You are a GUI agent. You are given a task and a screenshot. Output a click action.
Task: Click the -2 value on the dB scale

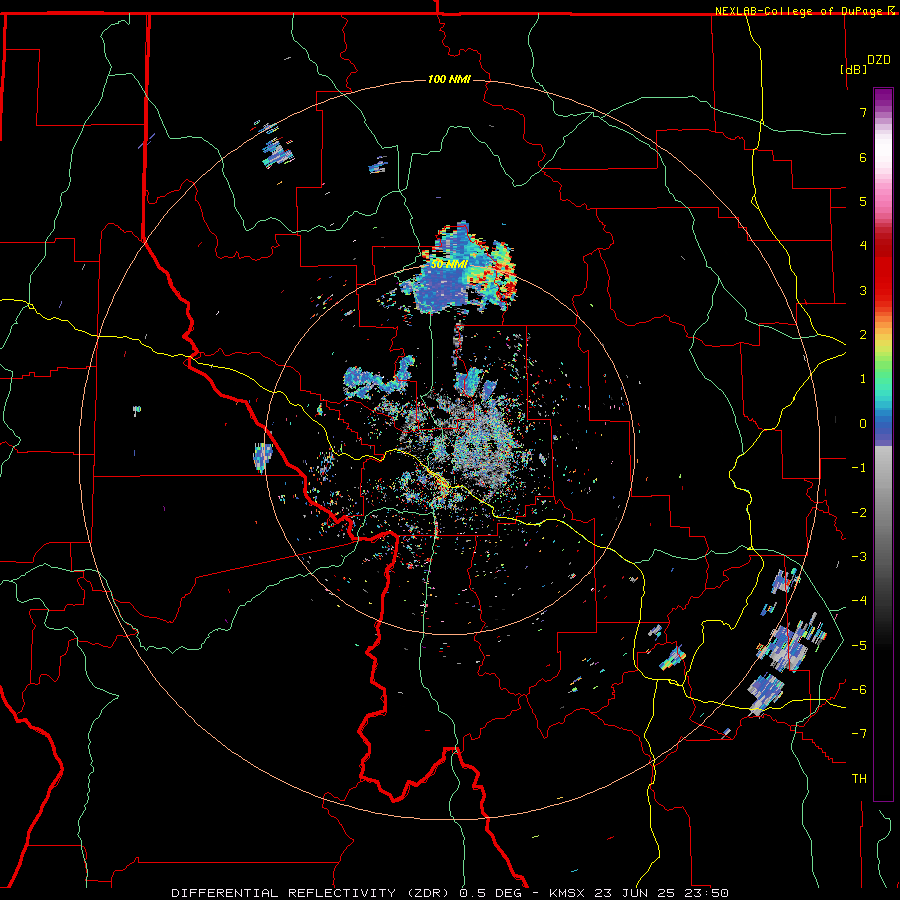point(859,513)
